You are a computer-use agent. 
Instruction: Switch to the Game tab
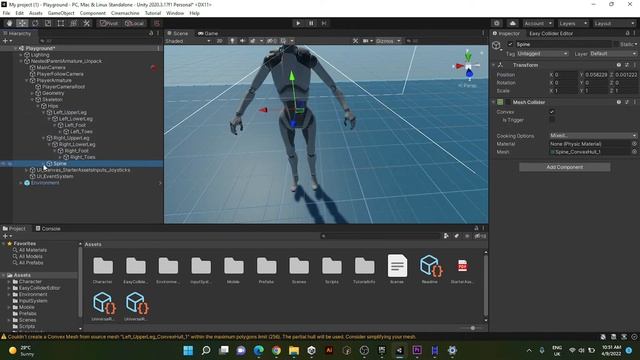pos(208,33)
